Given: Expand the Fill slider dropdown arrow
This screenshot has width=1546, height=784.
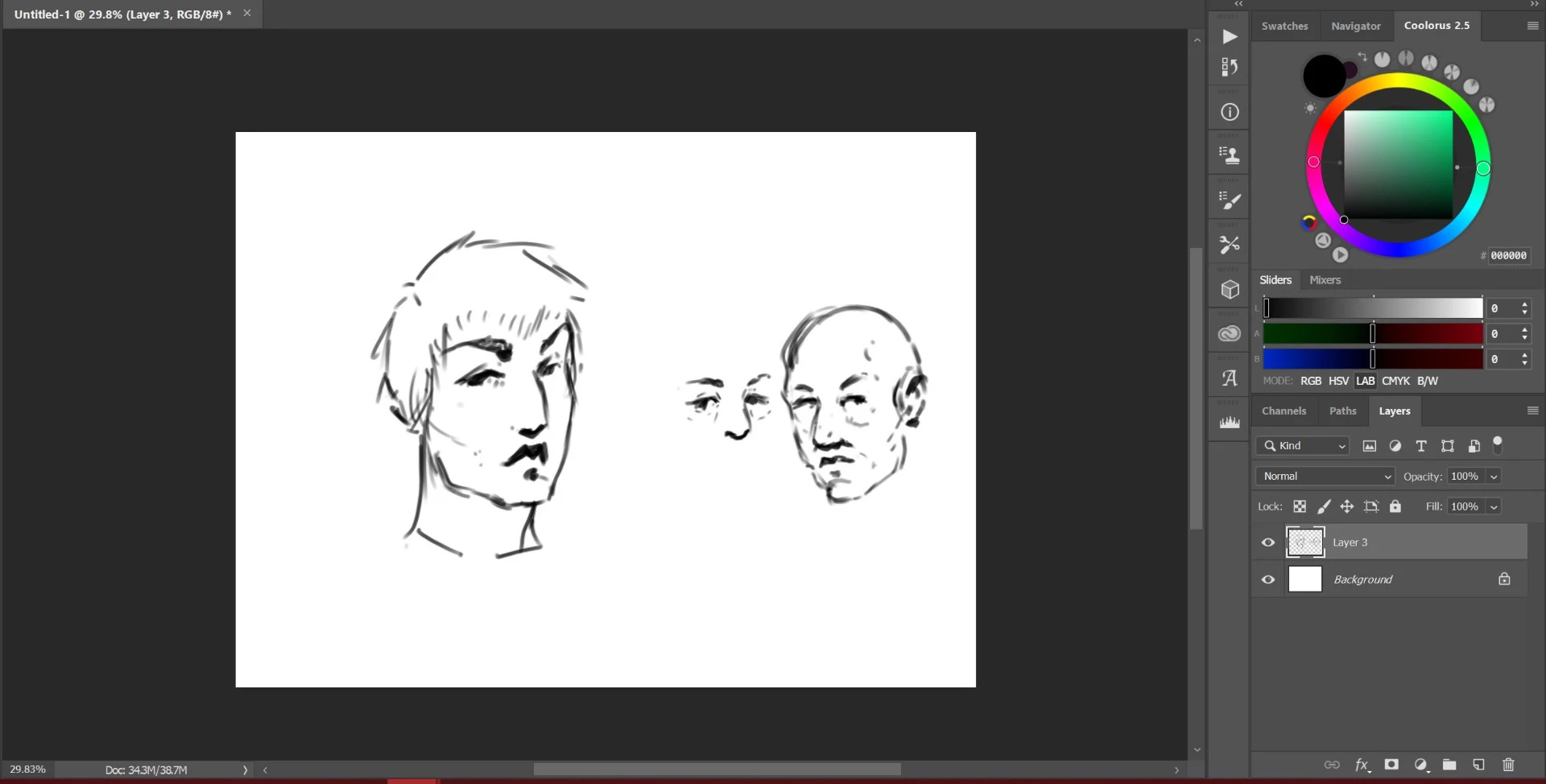Looking at the screenshot, I should tap(1494, 506).
